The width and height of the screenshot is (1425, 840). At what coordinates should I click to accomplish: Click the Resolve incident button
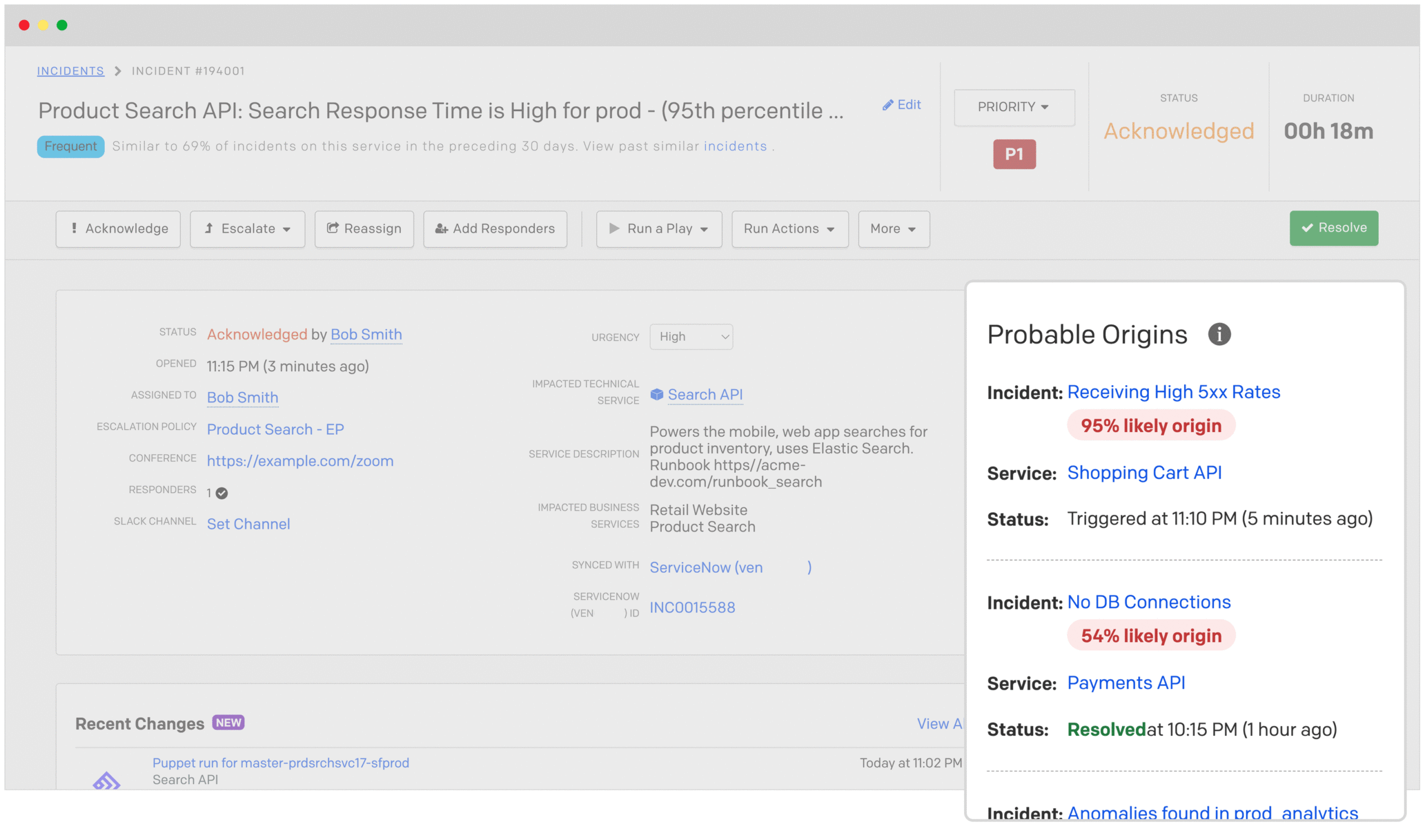pos(1335,227)
